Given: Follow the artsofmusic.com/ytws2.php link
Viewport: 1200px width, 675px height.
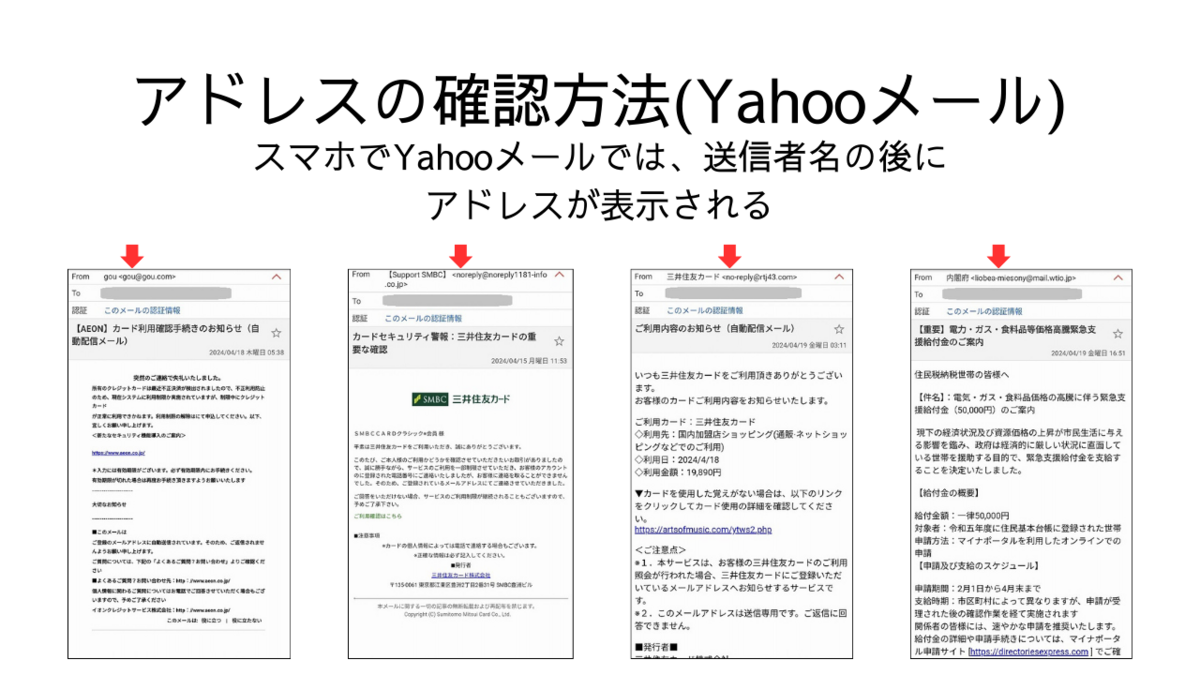Looking at the screenshot, I should 703,530.
